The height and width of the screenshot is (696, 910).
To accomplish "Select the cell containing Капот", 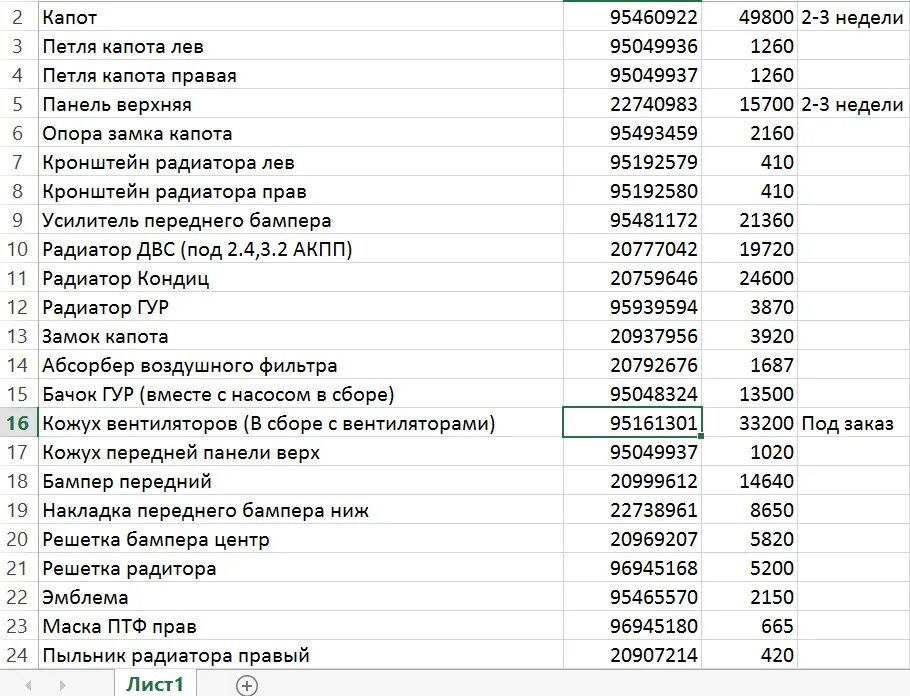I will click(x=301, y=17).
